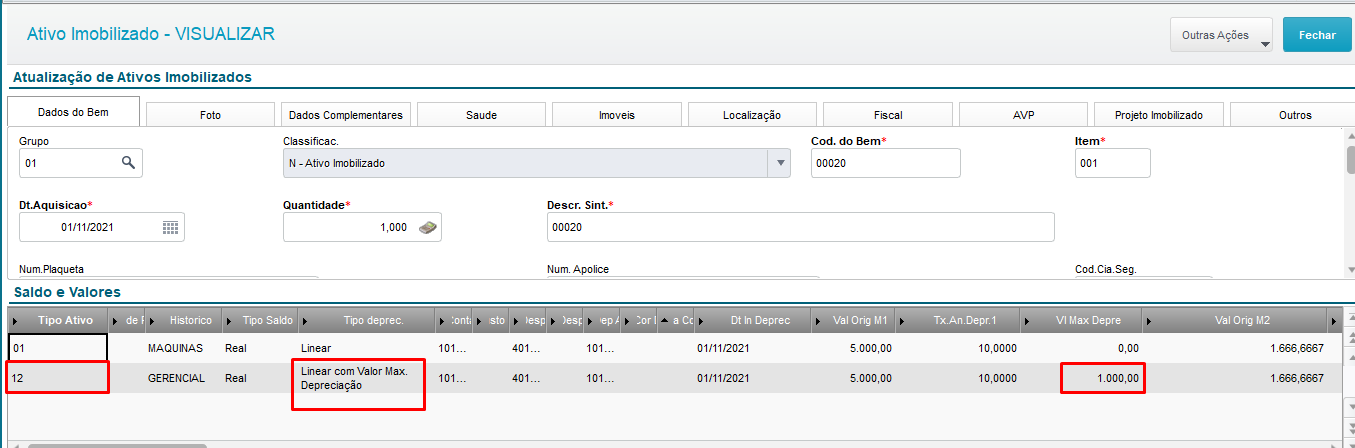Click the "Linear" cell in MAQUINAS row
This screenshot has width=1355, height=448.
tap(366, 348)
